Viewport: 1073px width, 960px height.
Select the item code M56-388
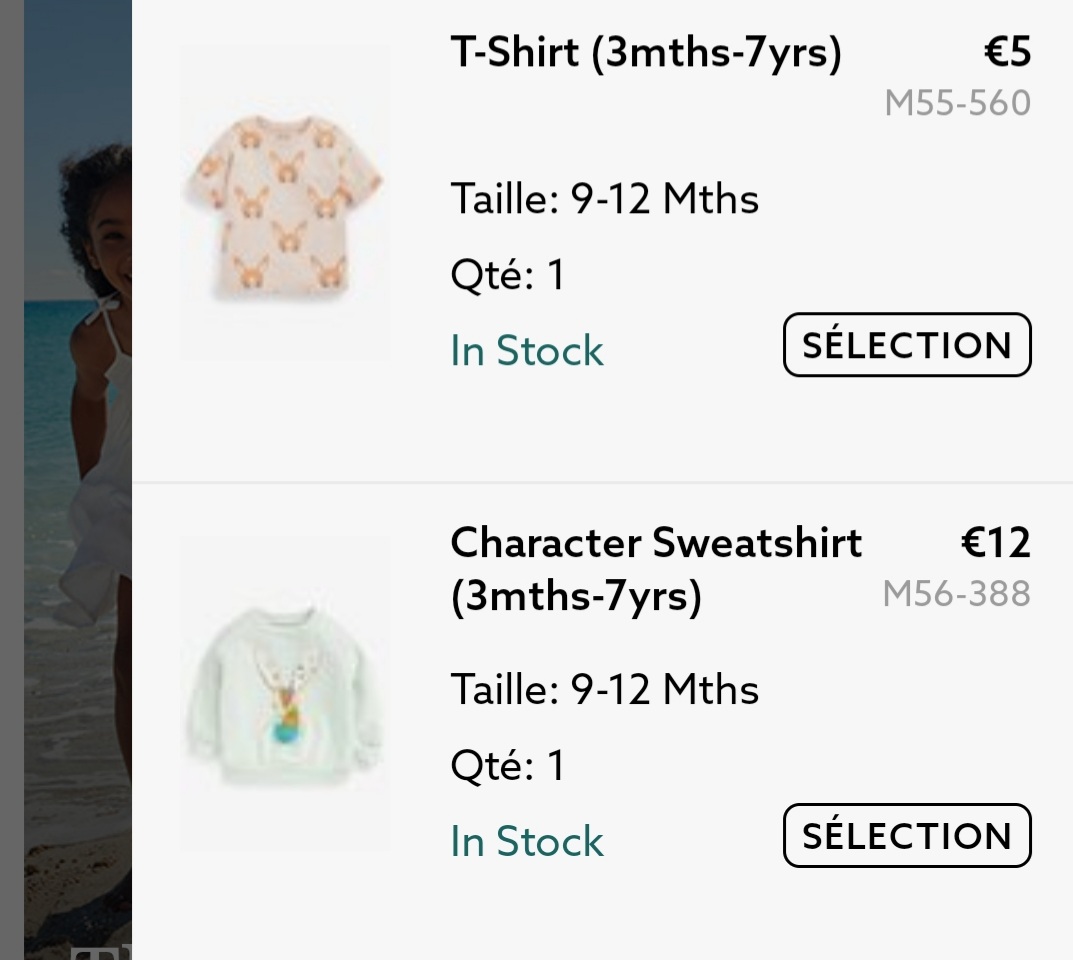coord(956,594)
